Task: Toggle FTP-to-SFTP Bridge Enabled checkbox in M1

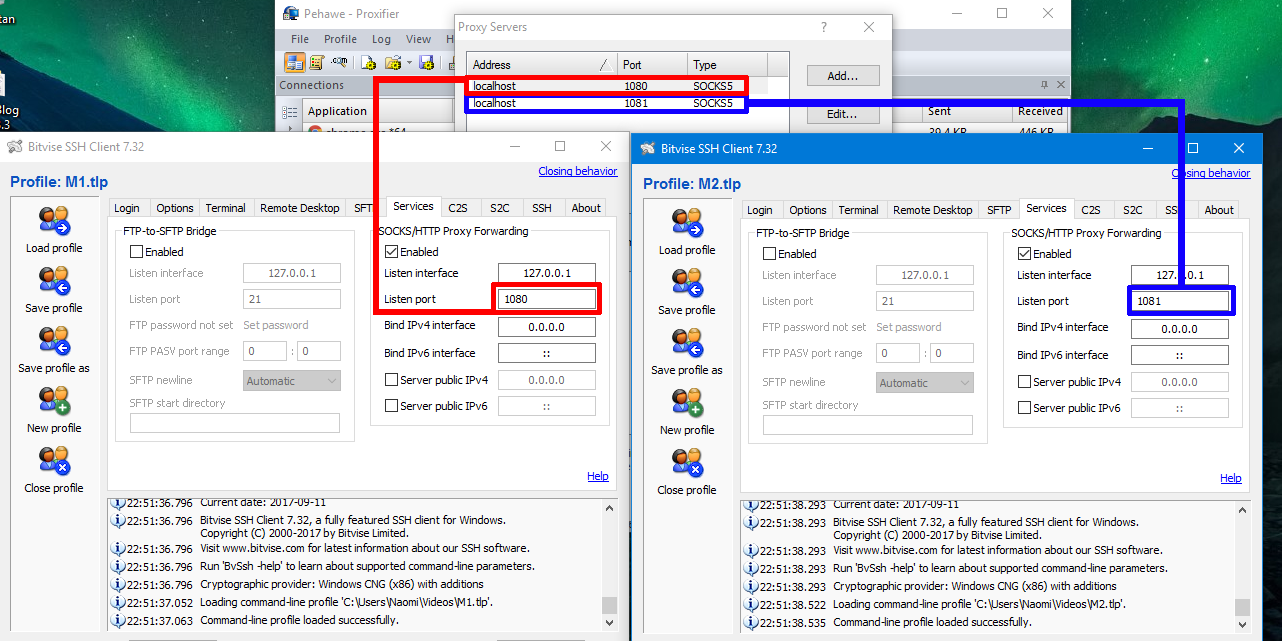Action: (x=137, y=252)
